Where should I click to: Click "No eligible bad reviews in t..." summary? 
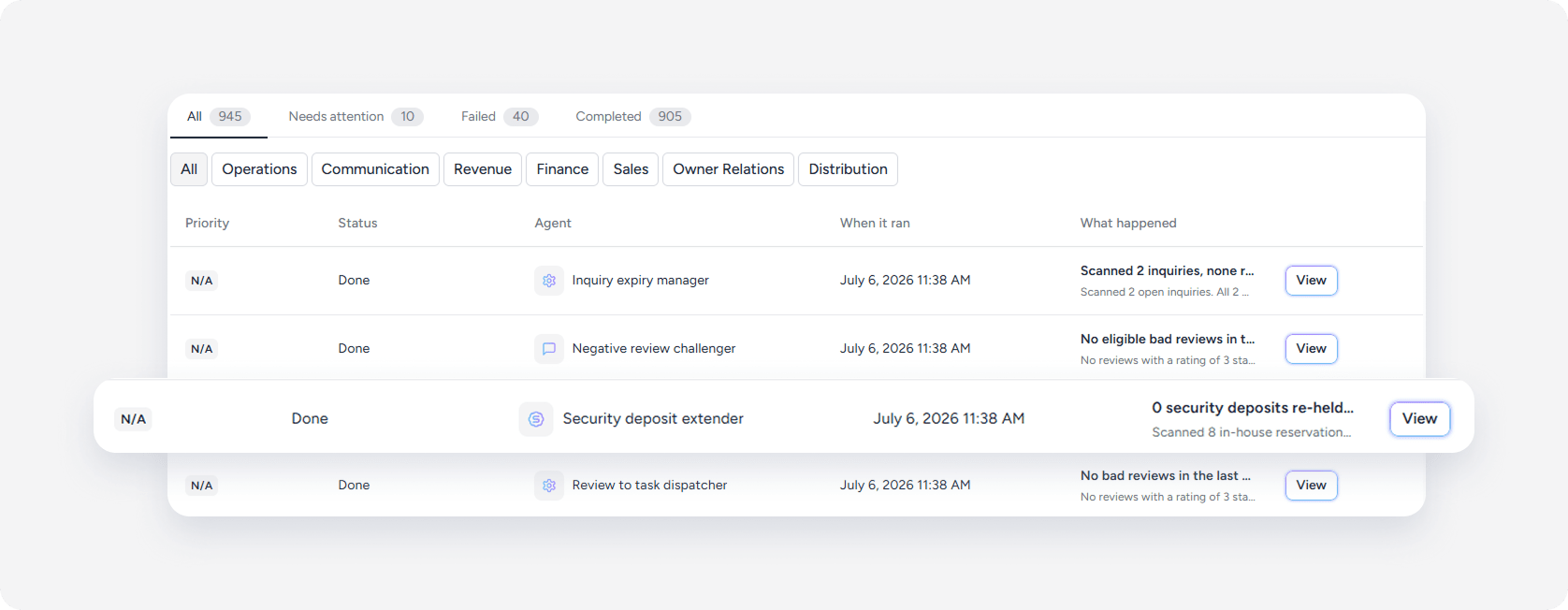(1168, 340)
